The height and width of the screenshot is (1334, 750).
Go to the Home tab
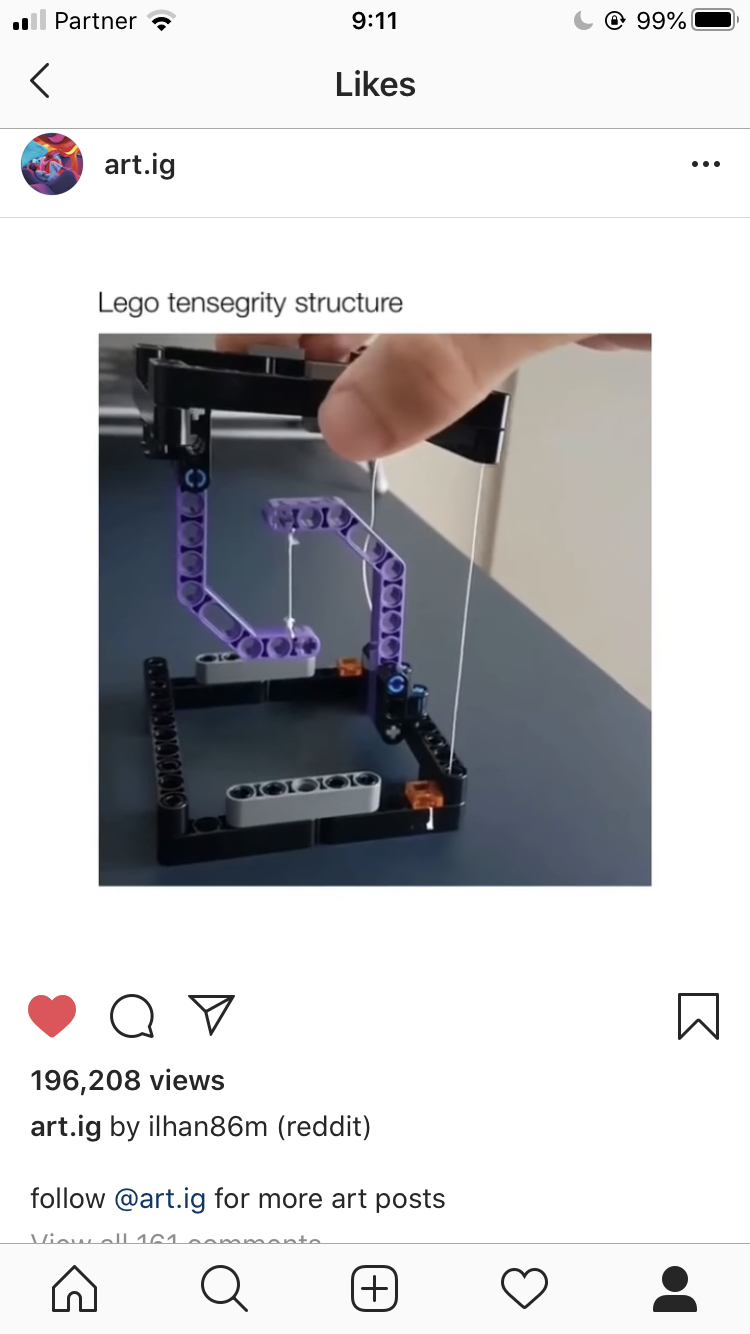[75, 1289]
